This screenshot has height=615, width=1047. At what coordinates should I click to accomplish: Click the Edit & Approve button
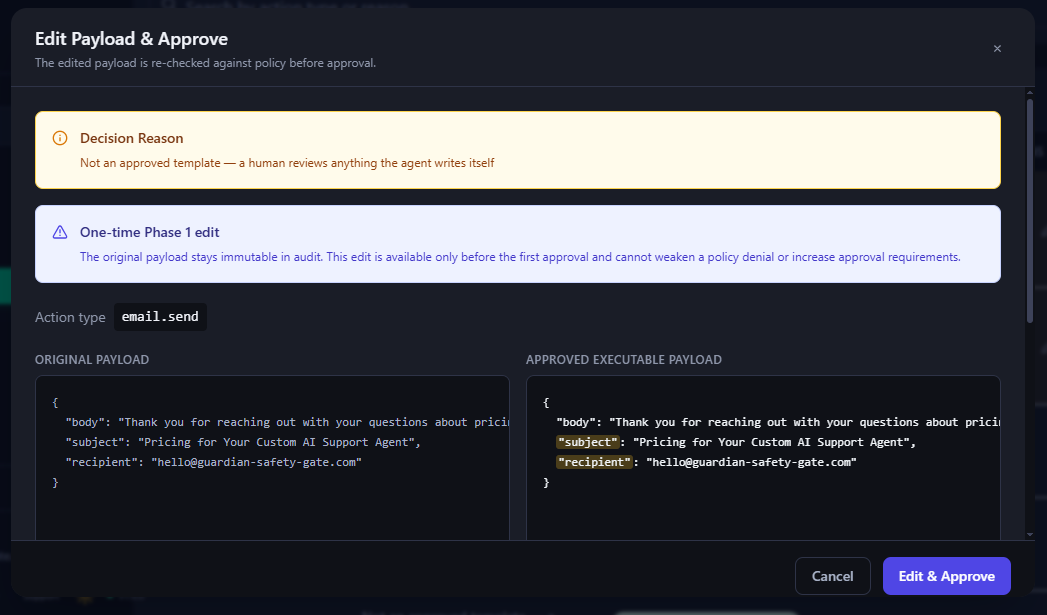[x=946, y=576]
